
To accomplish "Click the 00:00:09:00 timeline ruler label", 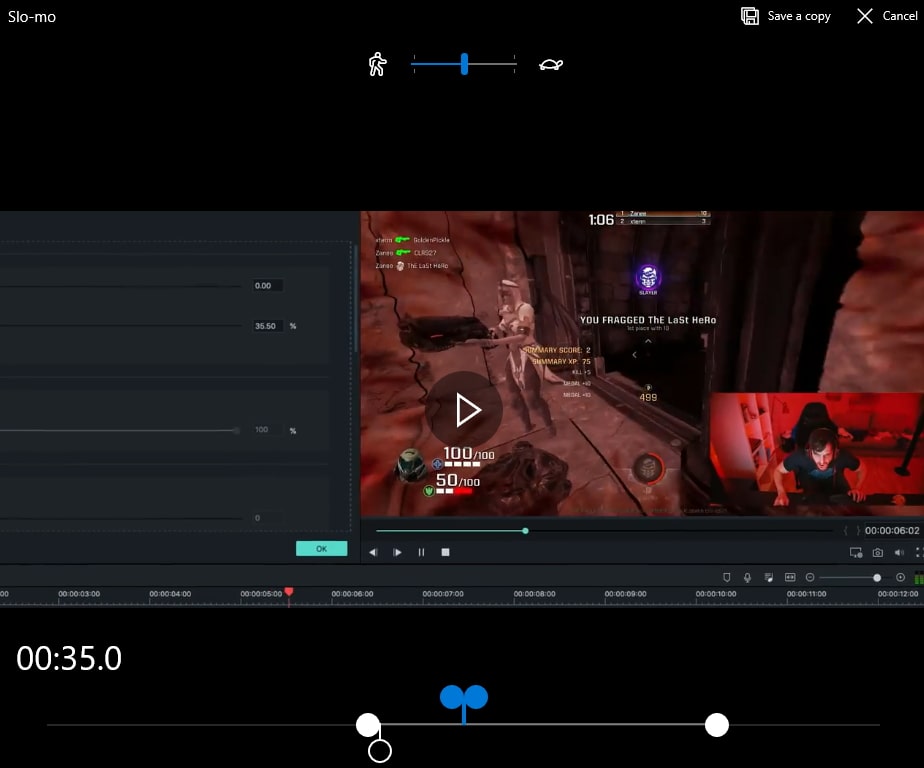I will point(625,594).
